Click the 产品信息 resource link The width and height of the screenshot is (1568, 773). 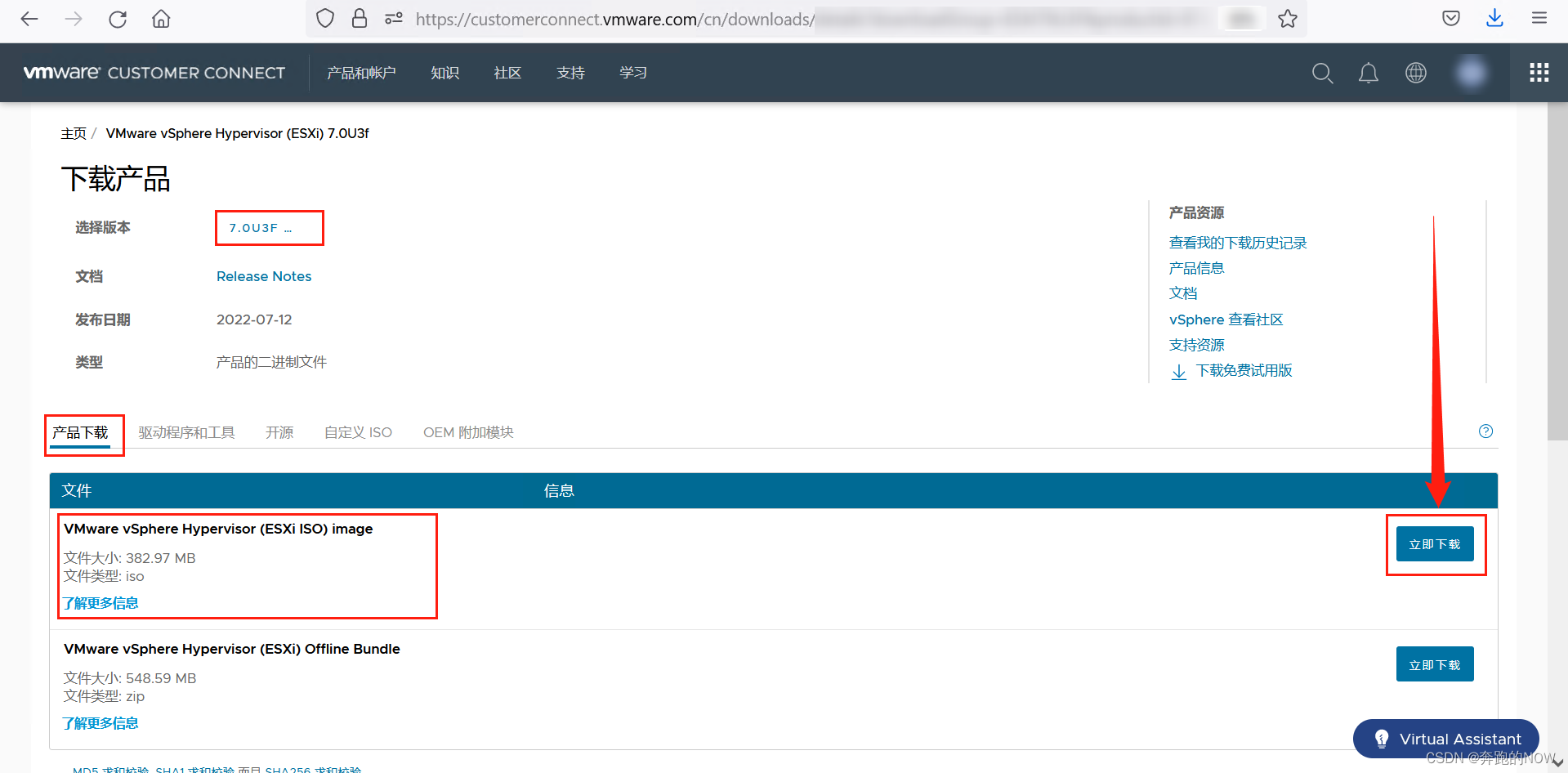[x=1196, y=268]
